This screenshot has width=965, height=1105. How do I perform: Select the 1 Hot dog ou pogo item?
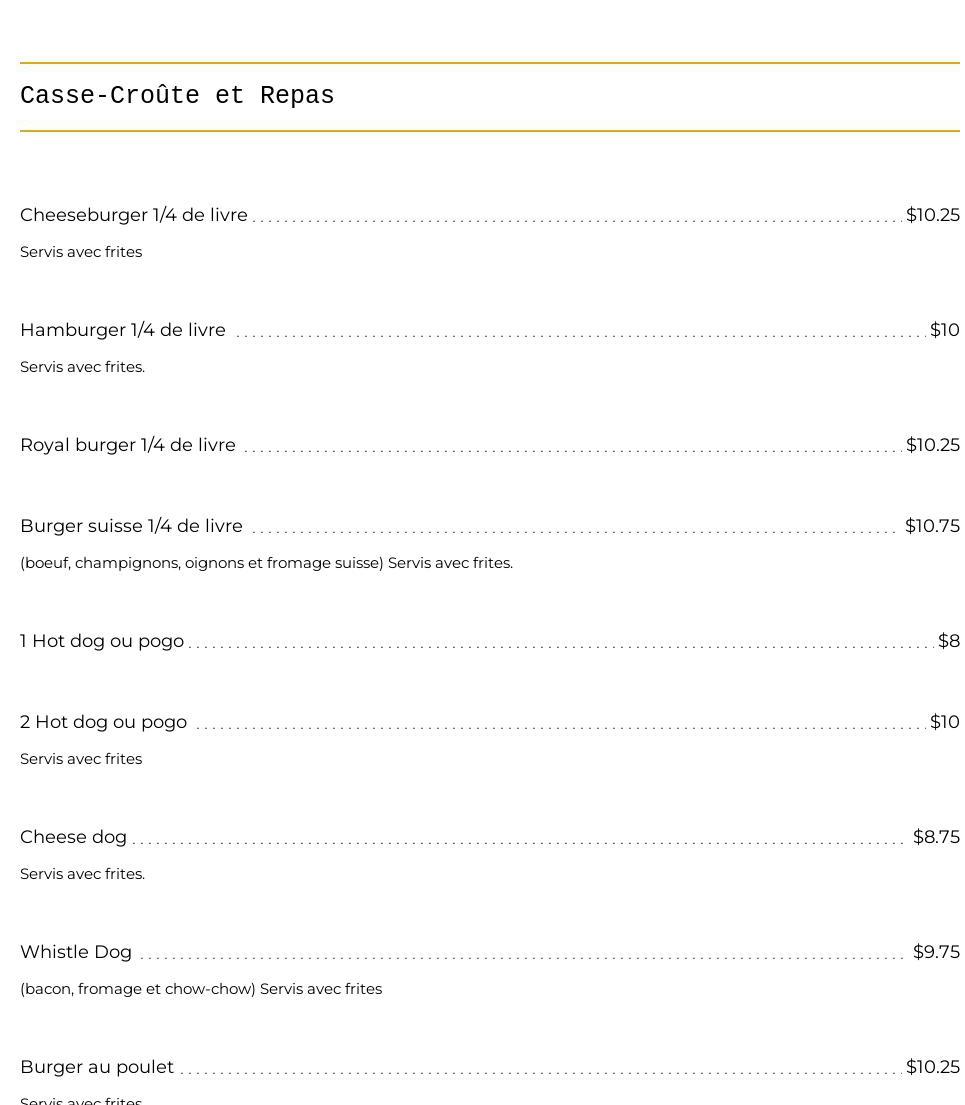(102, 641)
